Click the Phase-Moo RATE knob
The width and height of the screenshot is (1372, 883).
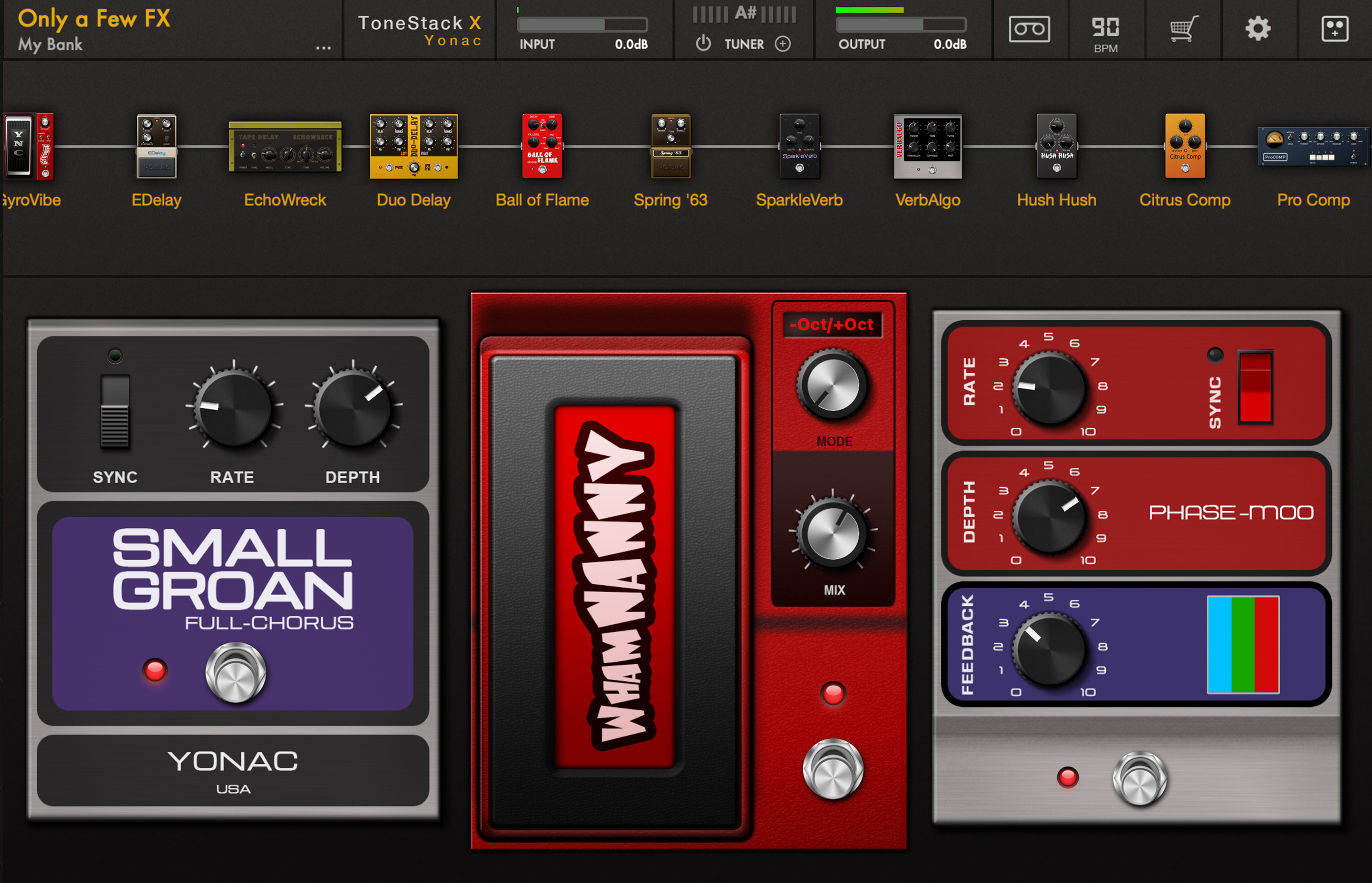[1049, 388]
